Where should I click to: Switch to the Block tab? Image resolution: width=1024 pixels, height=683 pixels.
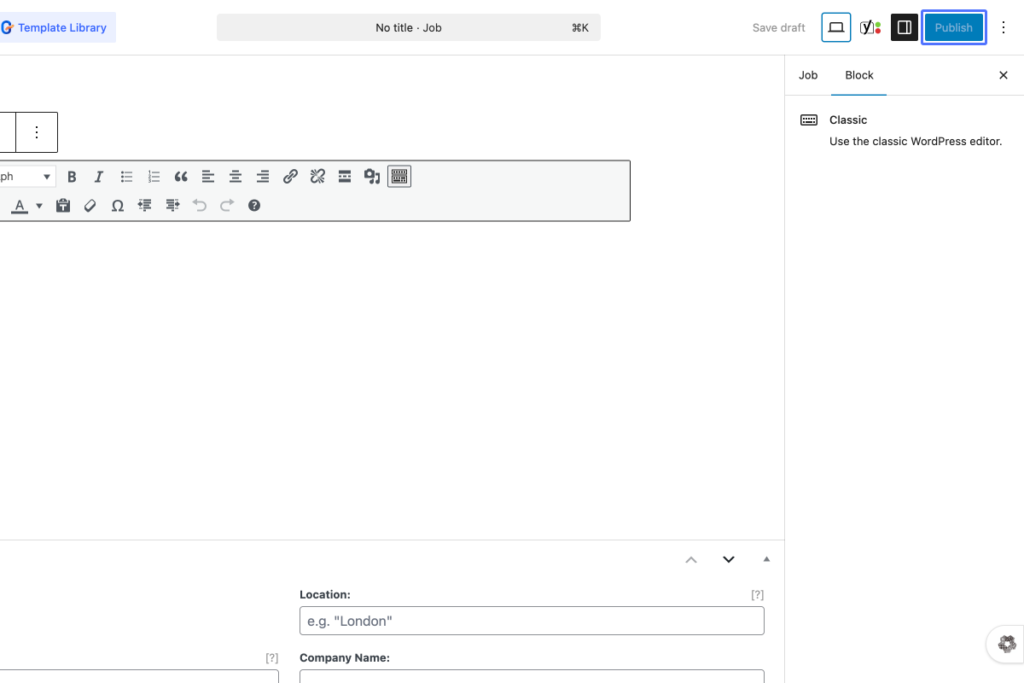(859, 75)
